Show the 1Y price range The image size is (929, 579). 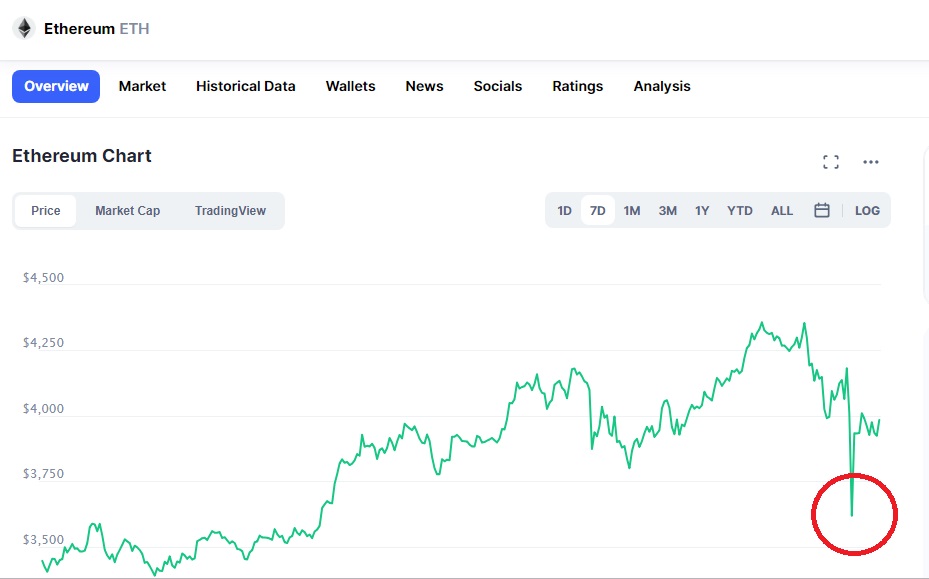coord(702,210)
